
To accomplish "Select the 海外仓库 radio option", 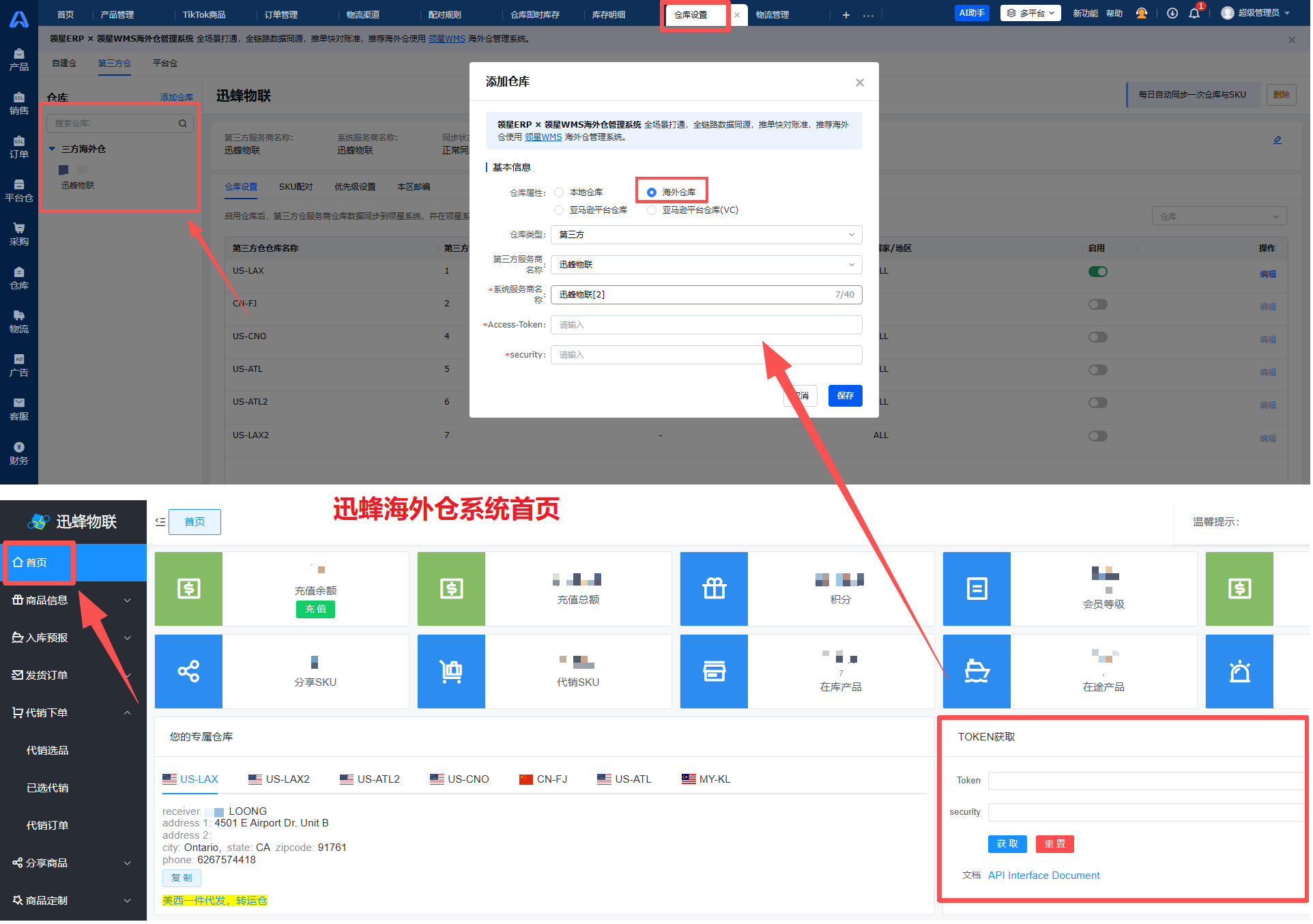I will 652,192.
